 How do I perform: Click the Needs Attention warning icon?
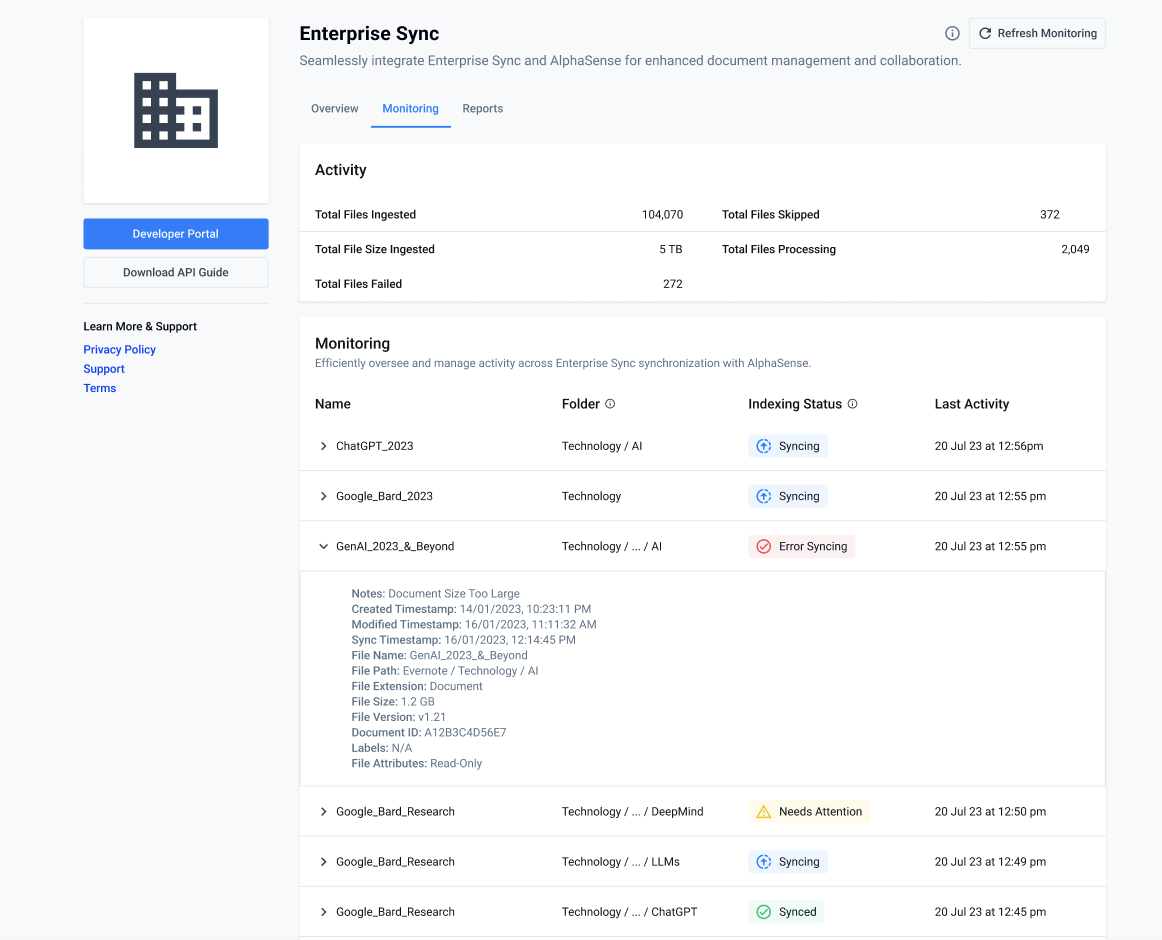pos(763,812)
